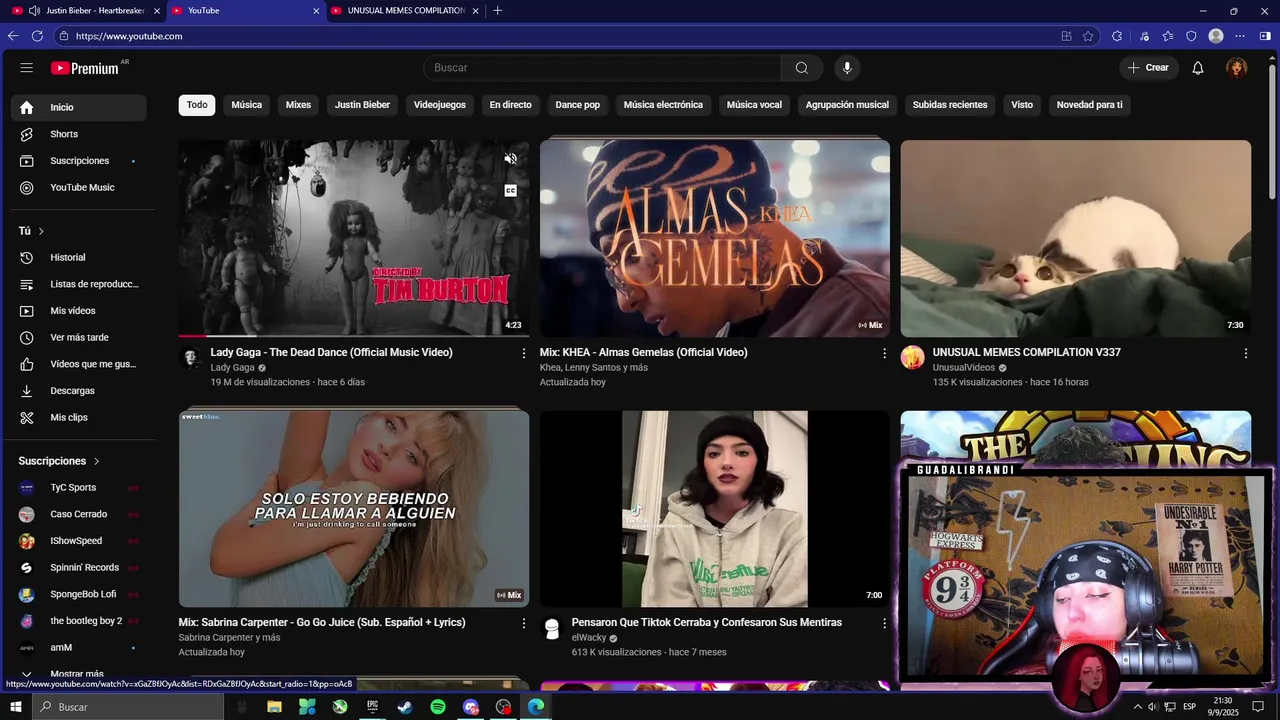Image resolution: width=1280 pixels, height=720 pixels.
Task: Open Descargas in the sidebar
Action: (x=79, y=391)
